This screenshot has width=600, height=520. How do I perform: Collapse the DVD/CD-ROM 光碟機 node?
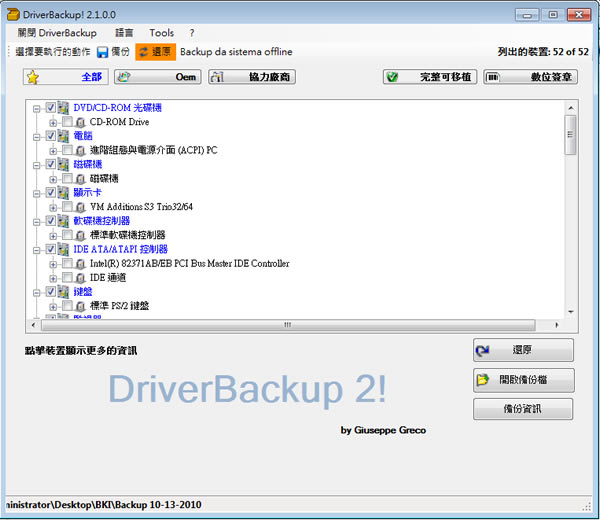point(36,109)
